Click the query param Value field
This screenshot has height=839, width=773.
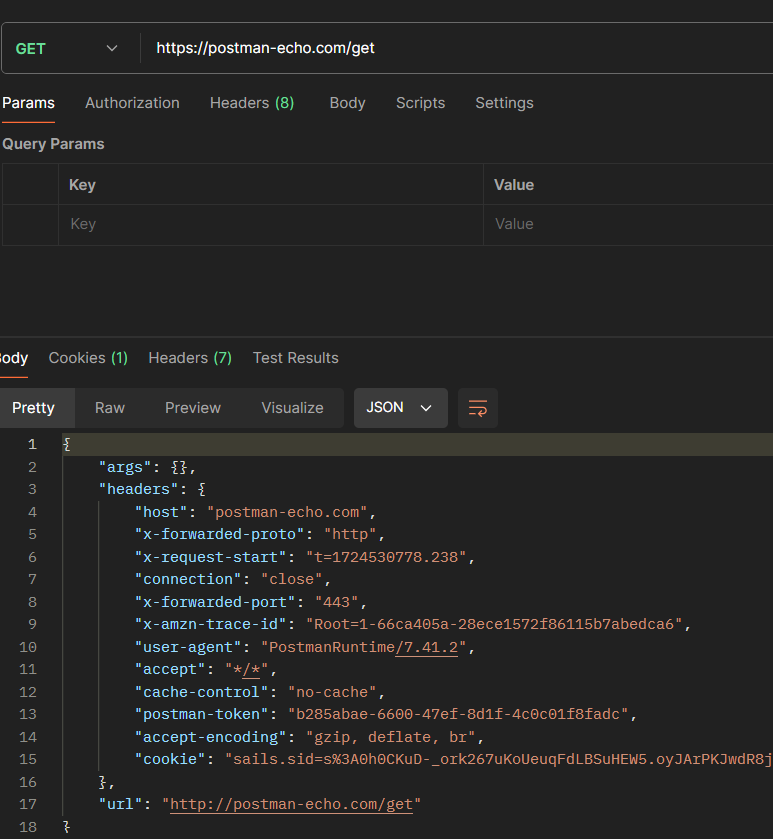(629, 224)
